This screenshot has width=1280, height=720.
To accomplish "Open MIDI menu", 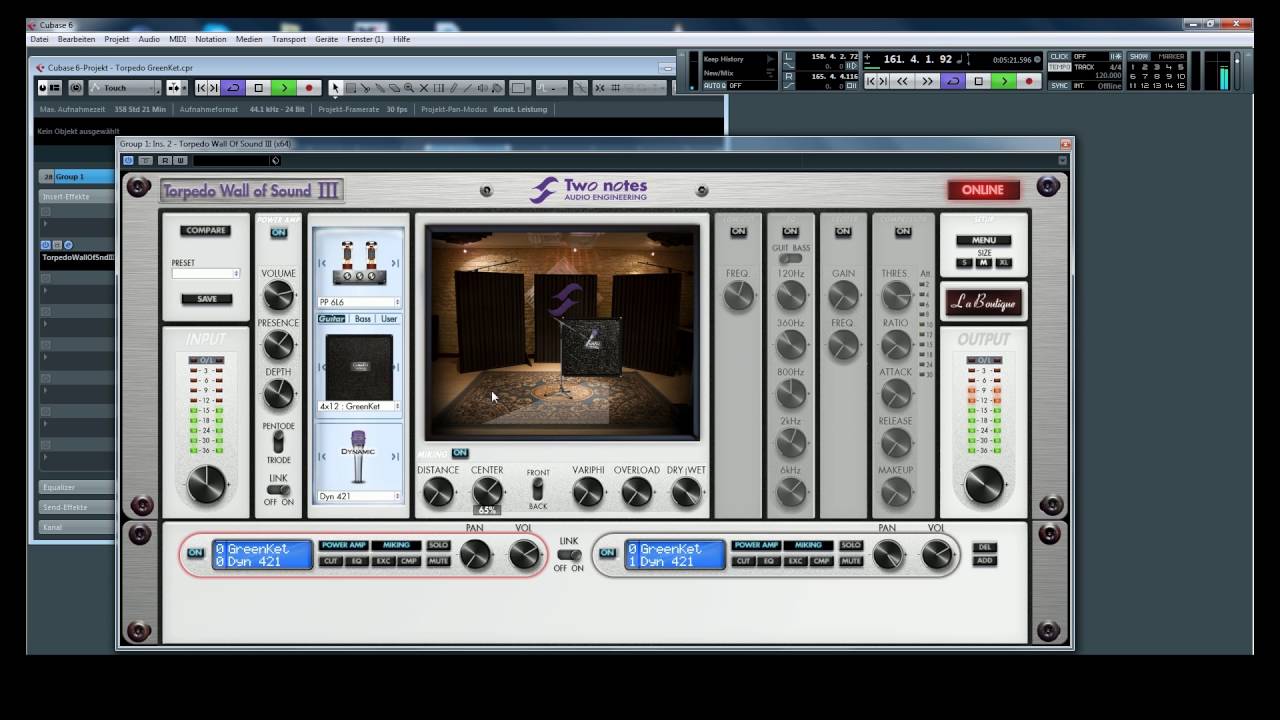I will pos(177,39).
